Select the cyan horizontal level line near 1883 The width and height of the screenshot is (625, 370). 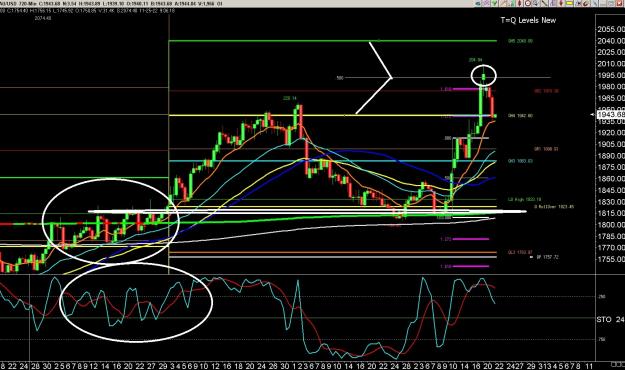click(x=333, y=161)
